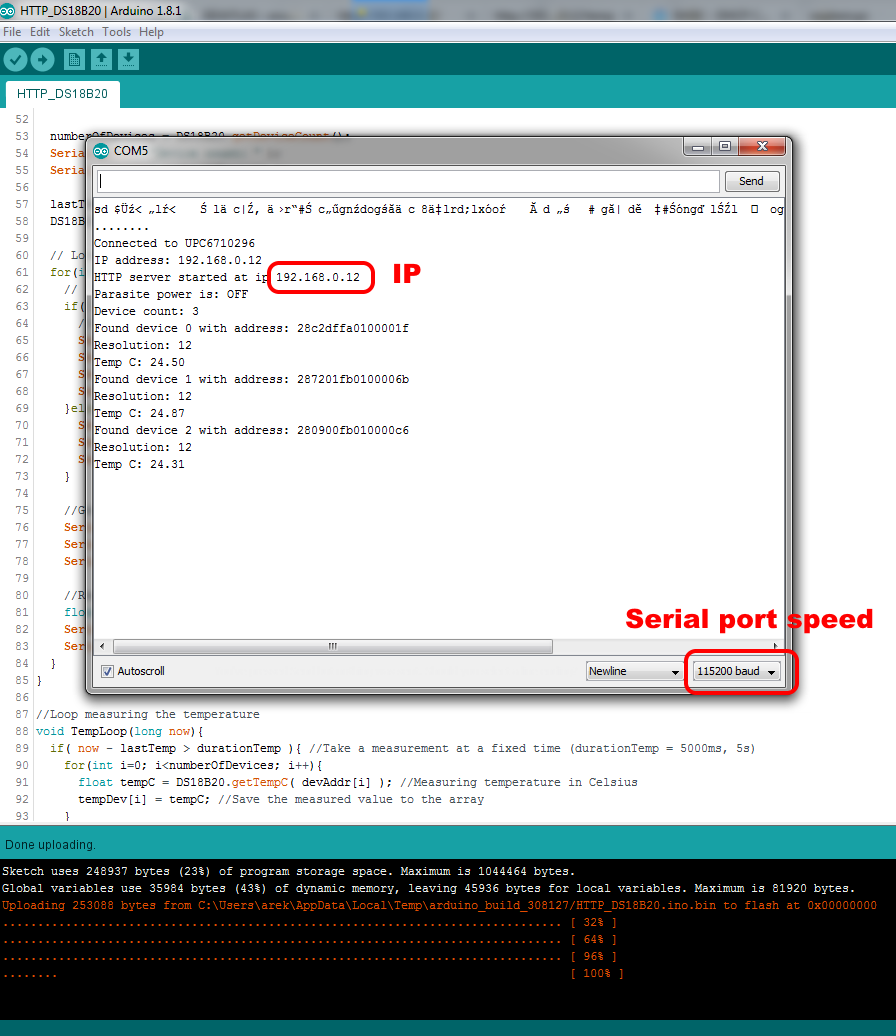
Task: Click the serial monitor horizontal scrollbar thumb
Action: 333,646
